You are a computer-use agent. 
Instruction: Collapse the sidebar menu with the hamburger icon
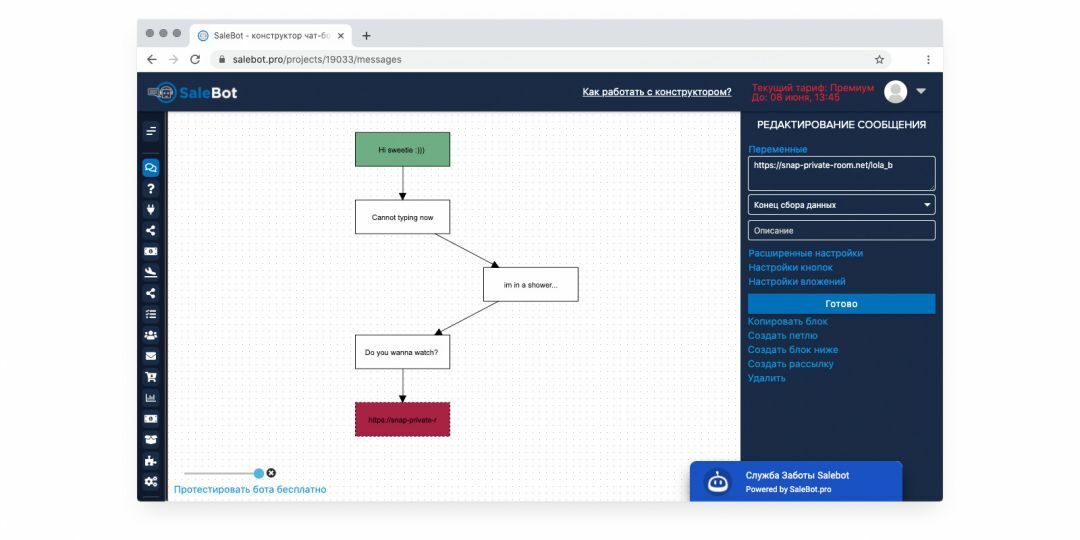[x=151, y=131]
